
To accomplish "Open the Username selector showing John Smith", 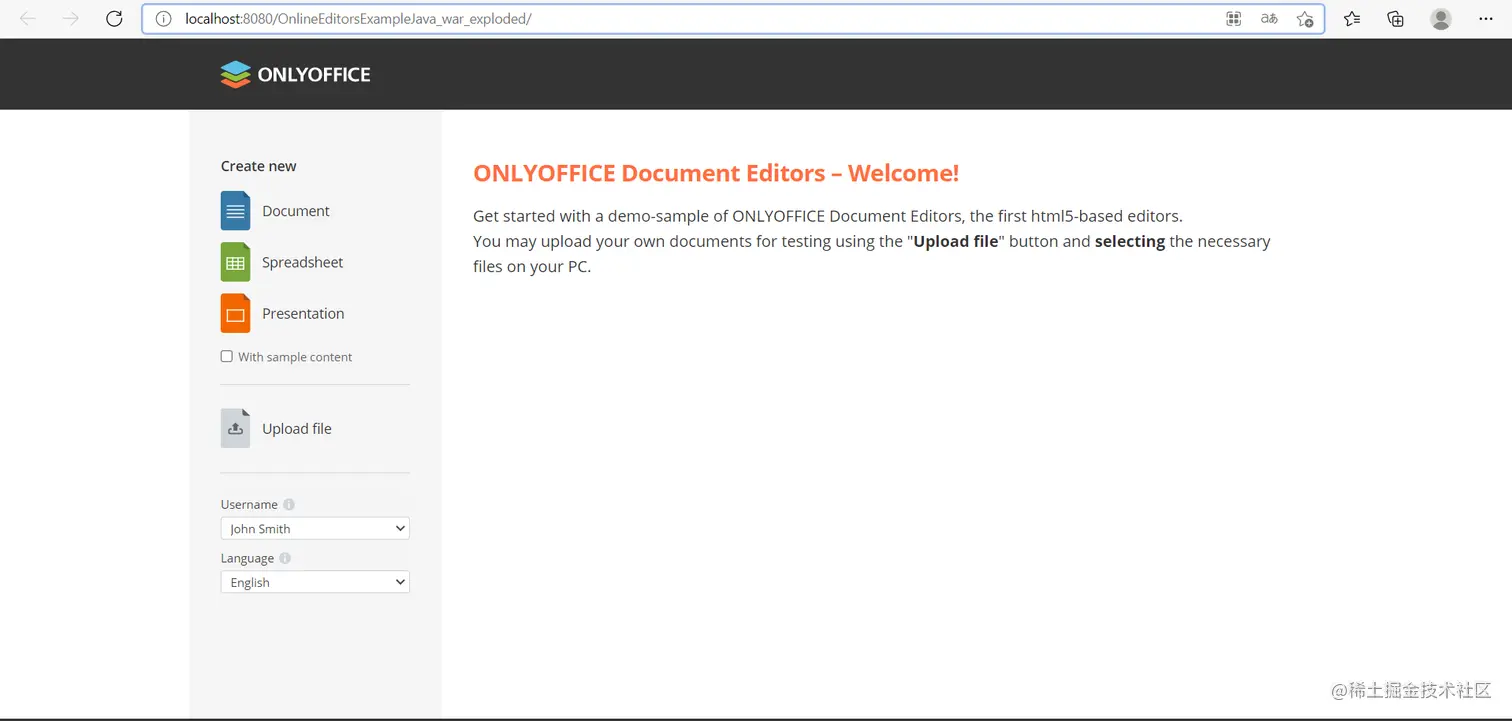I will click(x=314, y=528).
